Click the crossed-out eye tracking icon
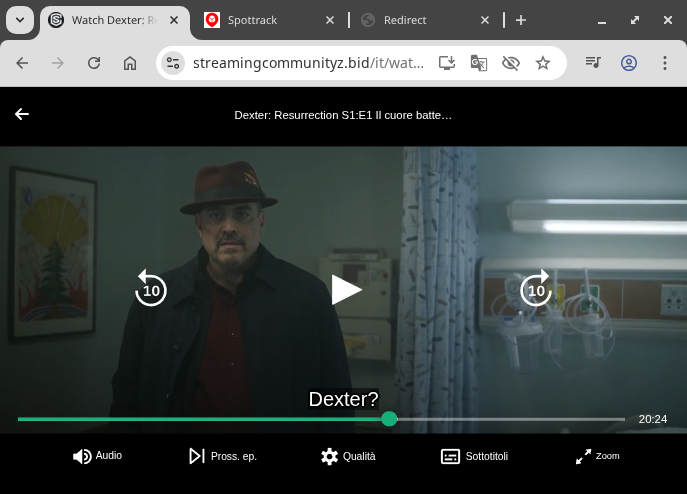Screen dimensions: 687x494 tap(511, 63)
